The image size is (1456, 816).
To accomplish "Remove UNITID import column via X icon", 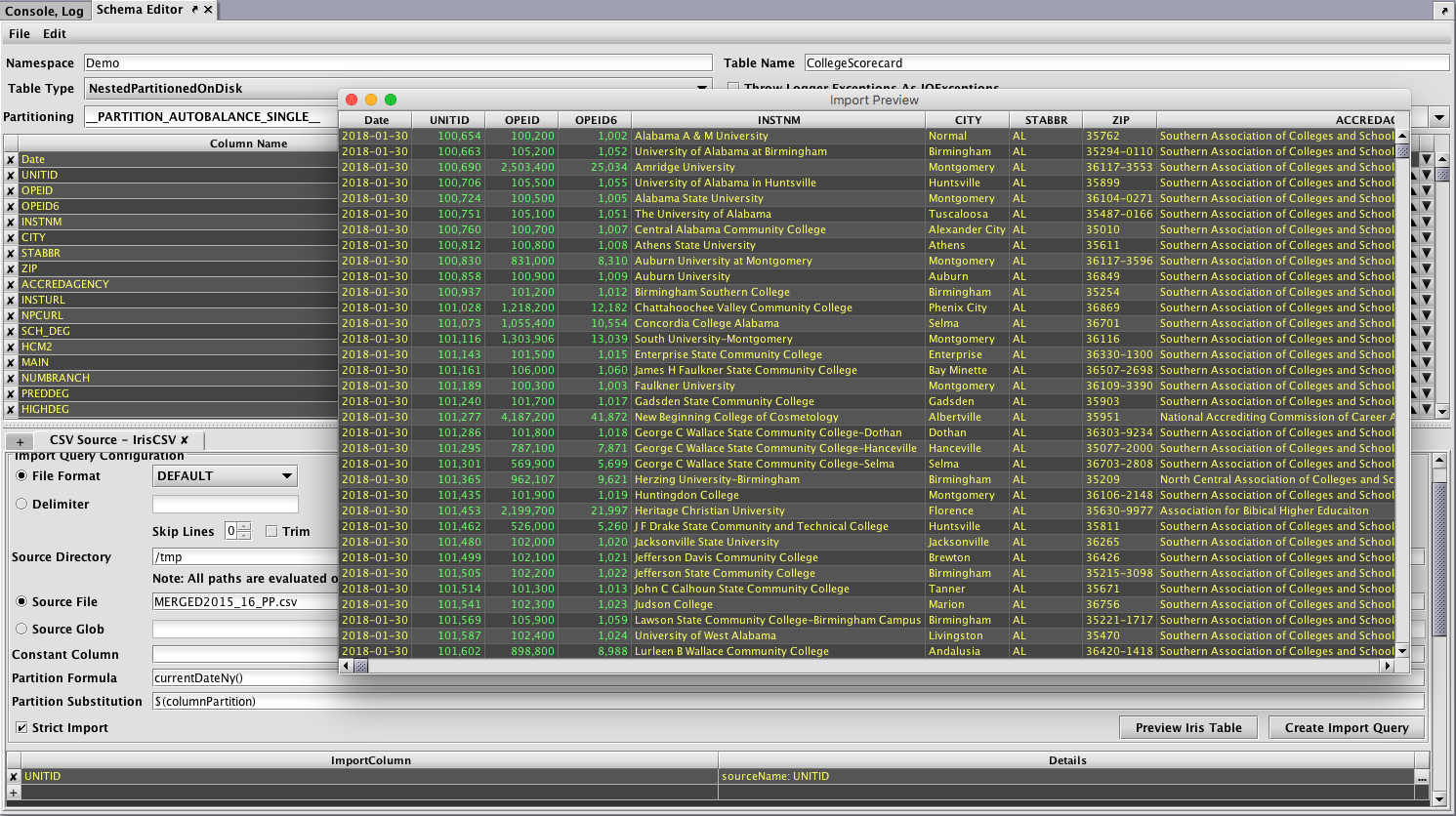I will coord(13,777).
